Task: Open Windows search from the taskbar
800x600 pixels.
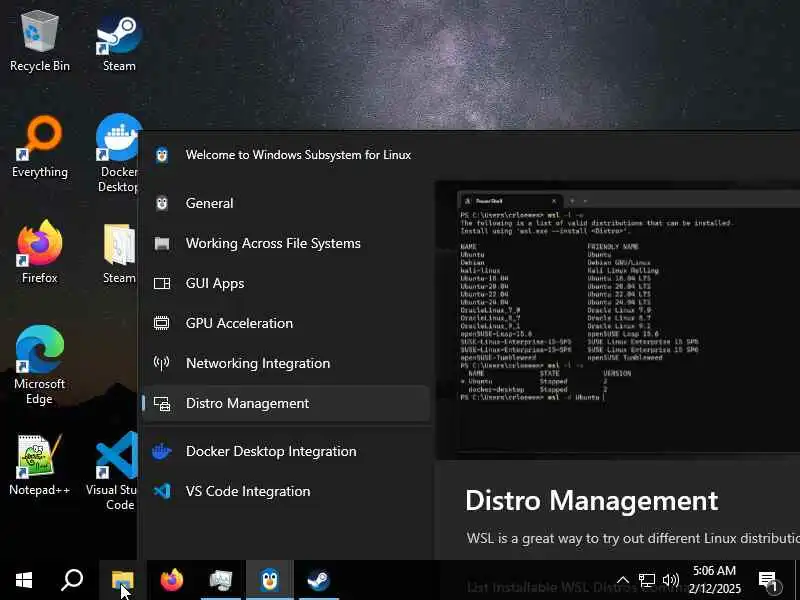Action: pos(72,580)
